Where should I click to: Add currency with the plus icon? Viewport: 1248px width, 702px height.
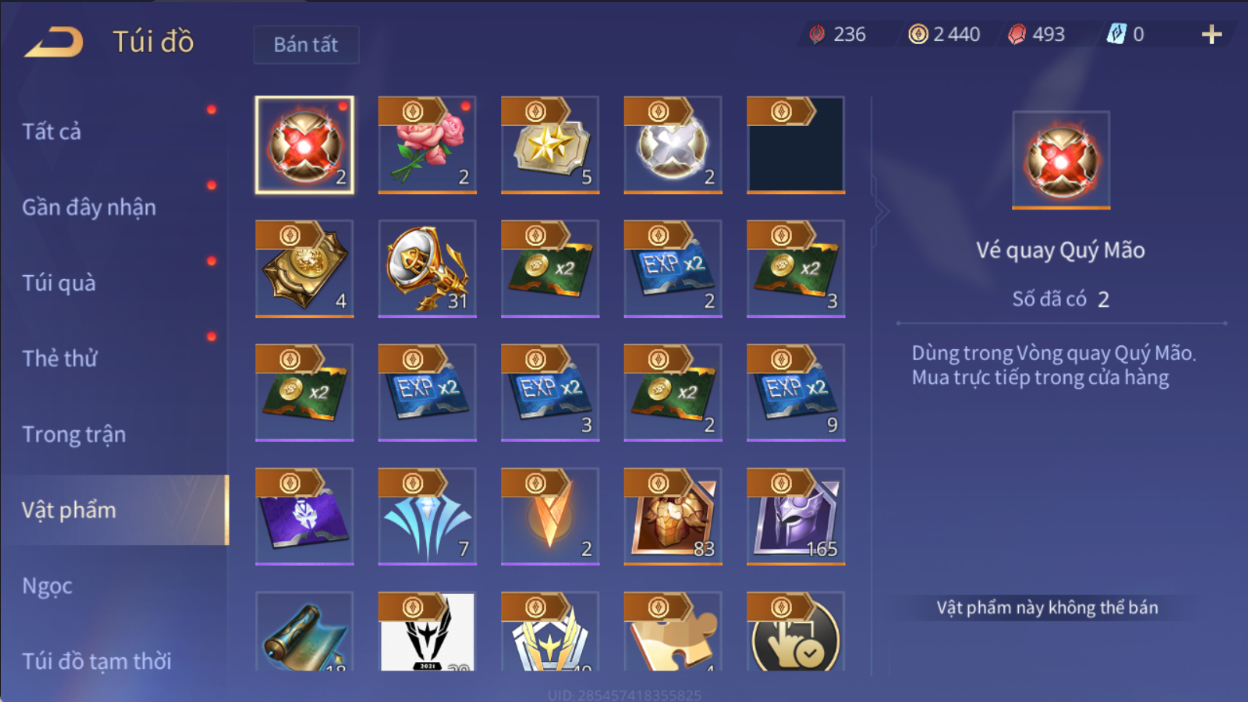1212,35
